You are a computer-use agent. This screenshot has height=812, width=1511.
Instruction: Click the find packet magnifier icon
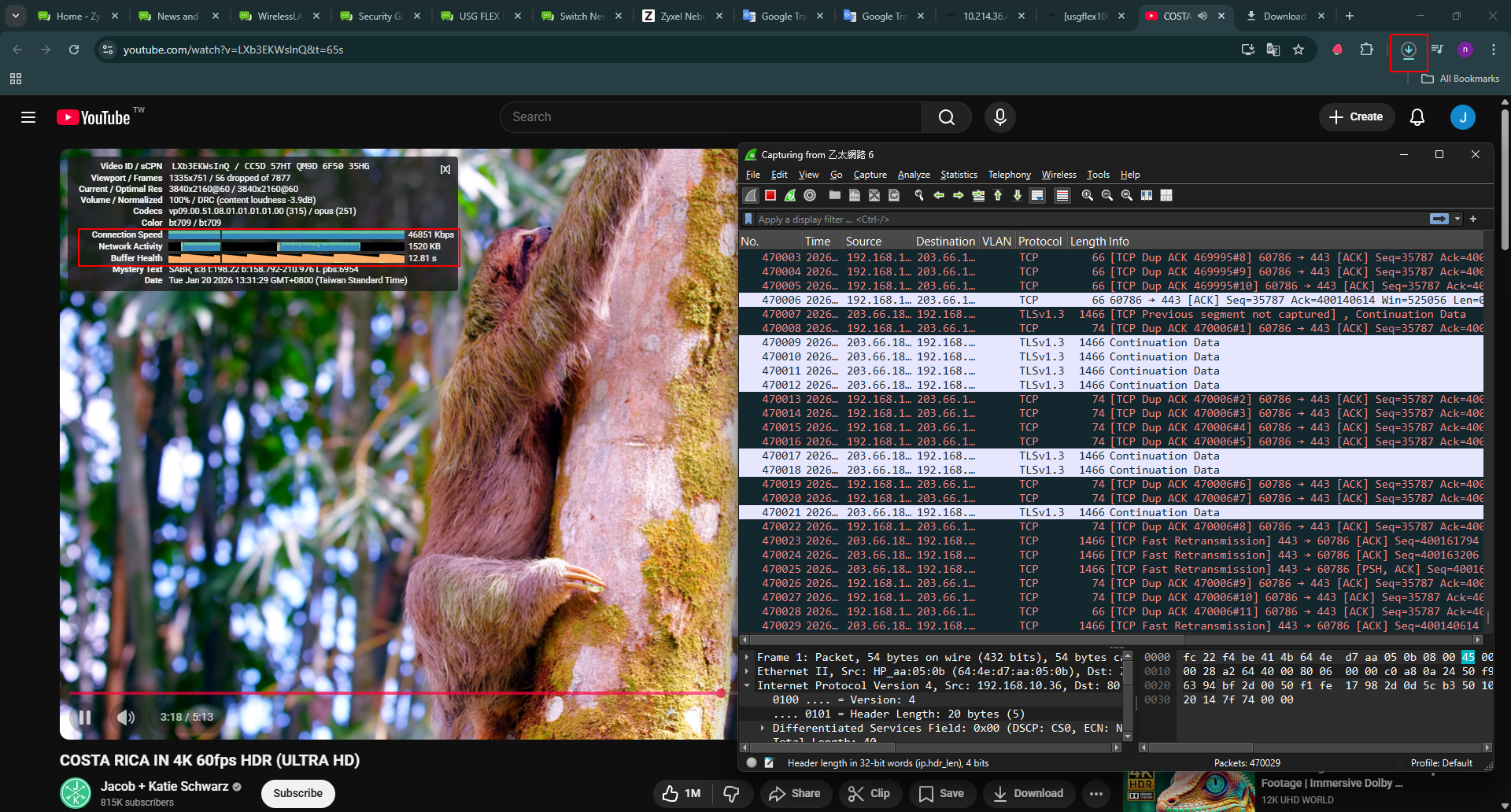918,195
